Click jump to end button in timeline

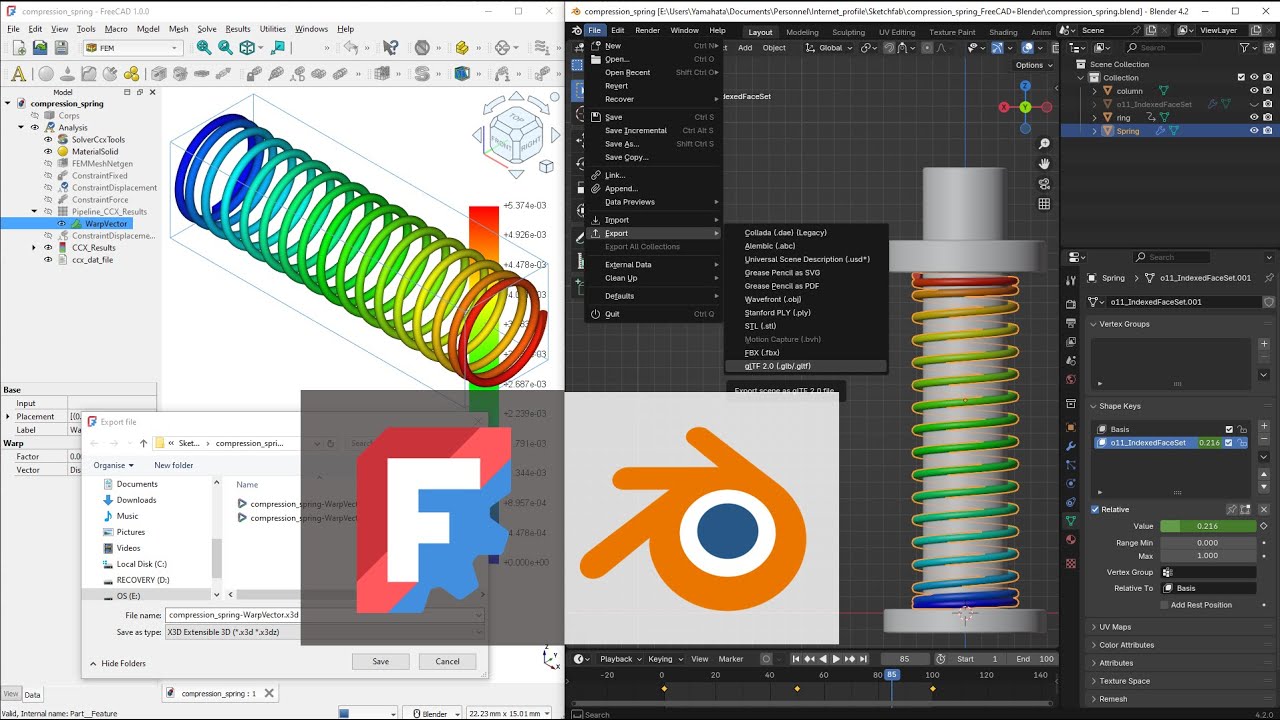pos(864,659)
